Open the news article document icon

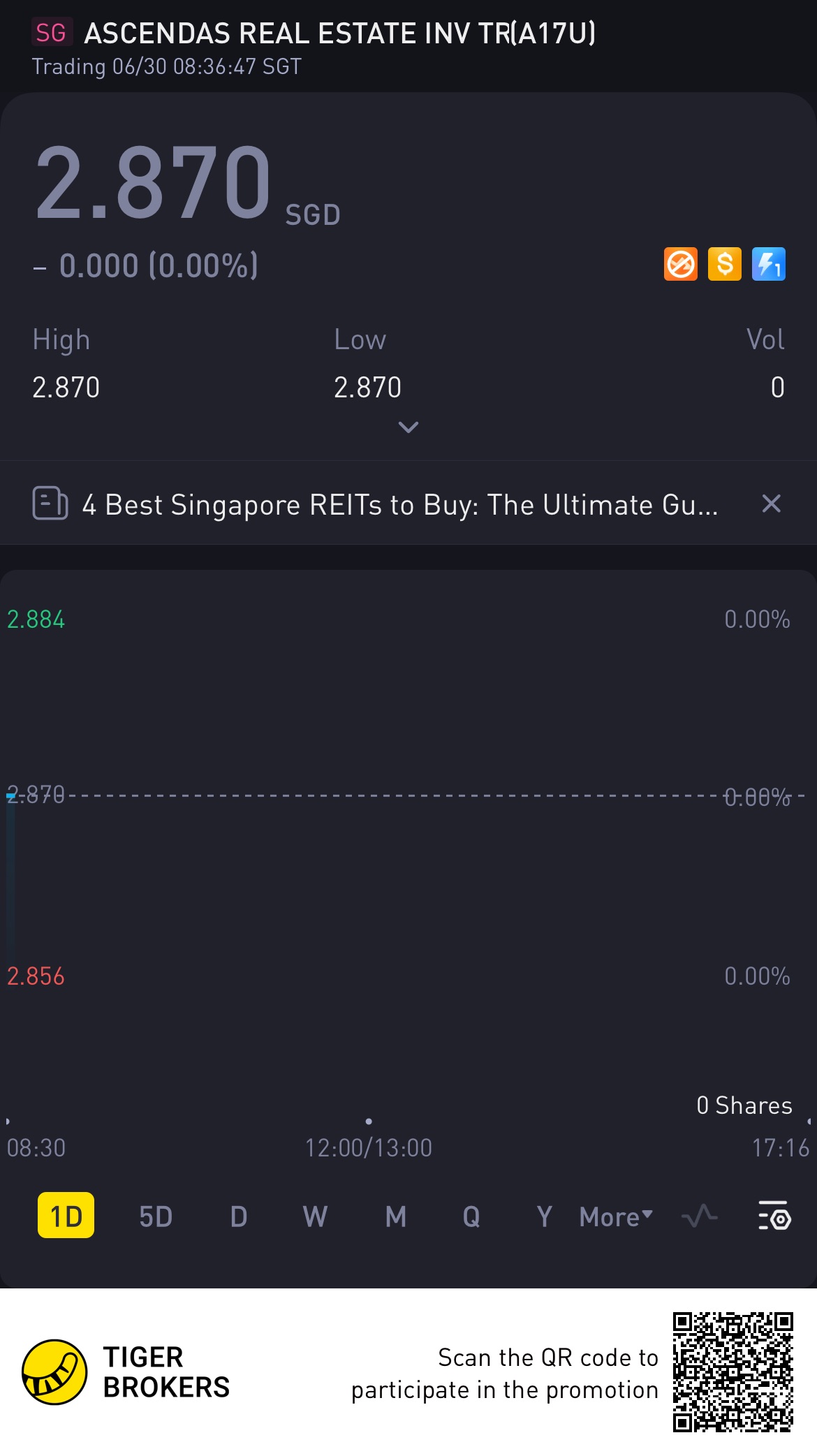tap(50, 503)
